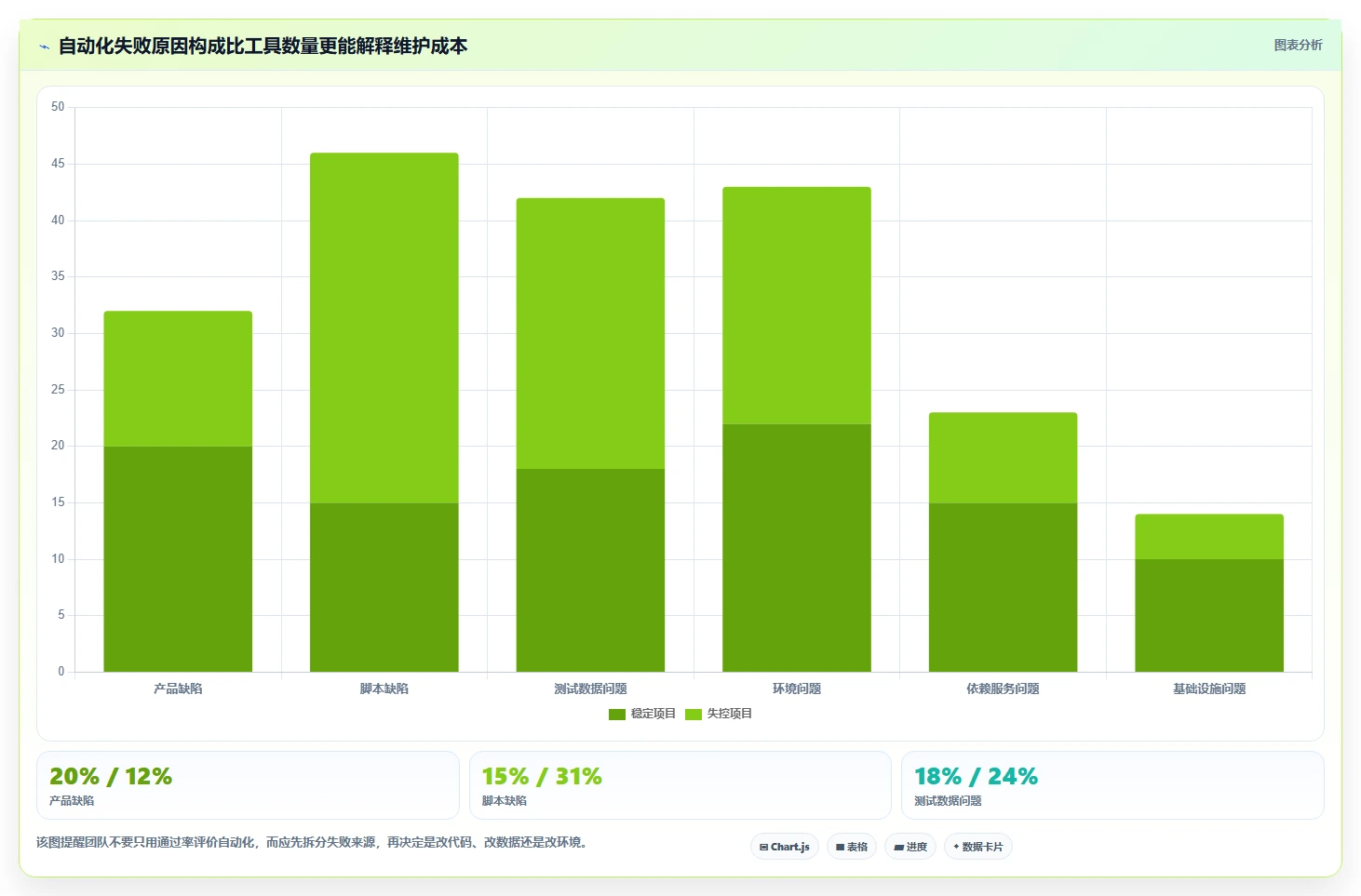The image size is (1361, 896).
Task: Click the light green 脚本缺陷 bar segment
Action: [384, 328]
